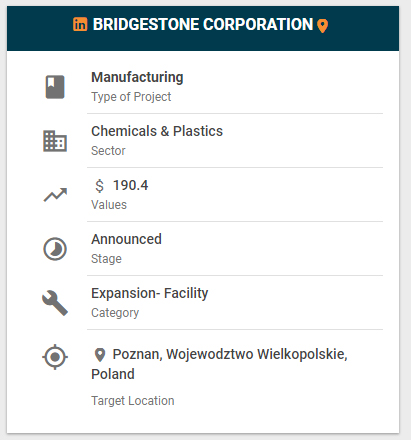Click the building icon next to Sector
411x440 pixels.
(x=55, y=141)
